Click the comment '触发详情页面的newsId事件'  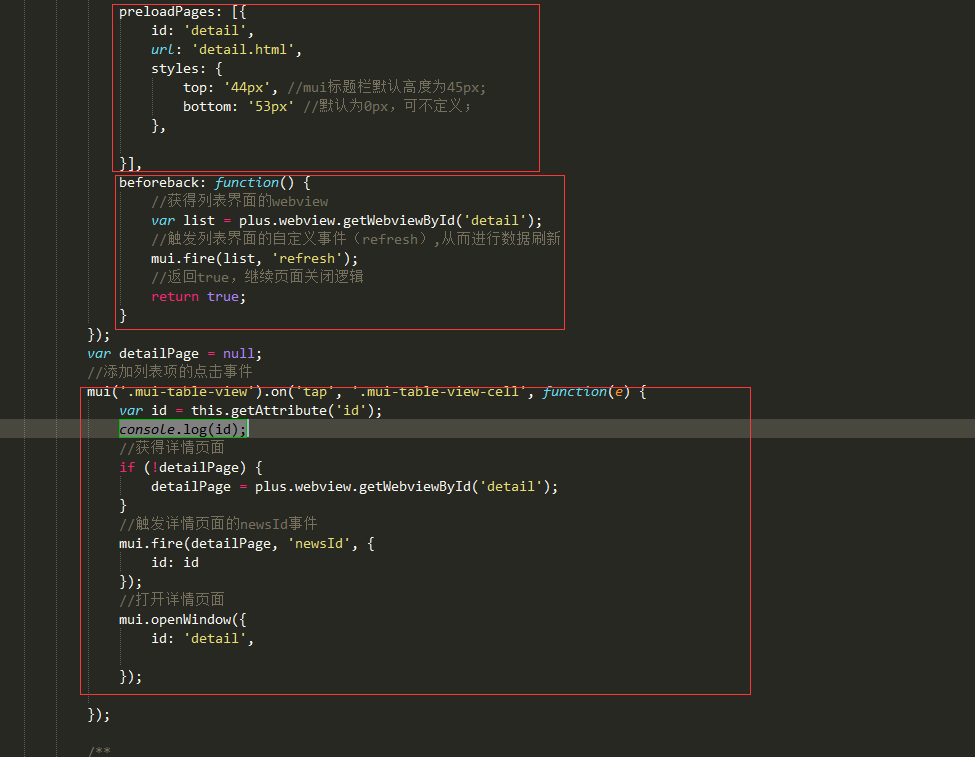click(218, 524)
